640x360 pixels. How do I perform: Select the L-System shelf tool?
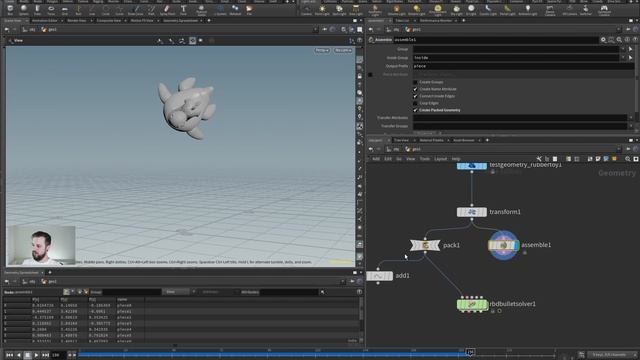pos(220,9)
